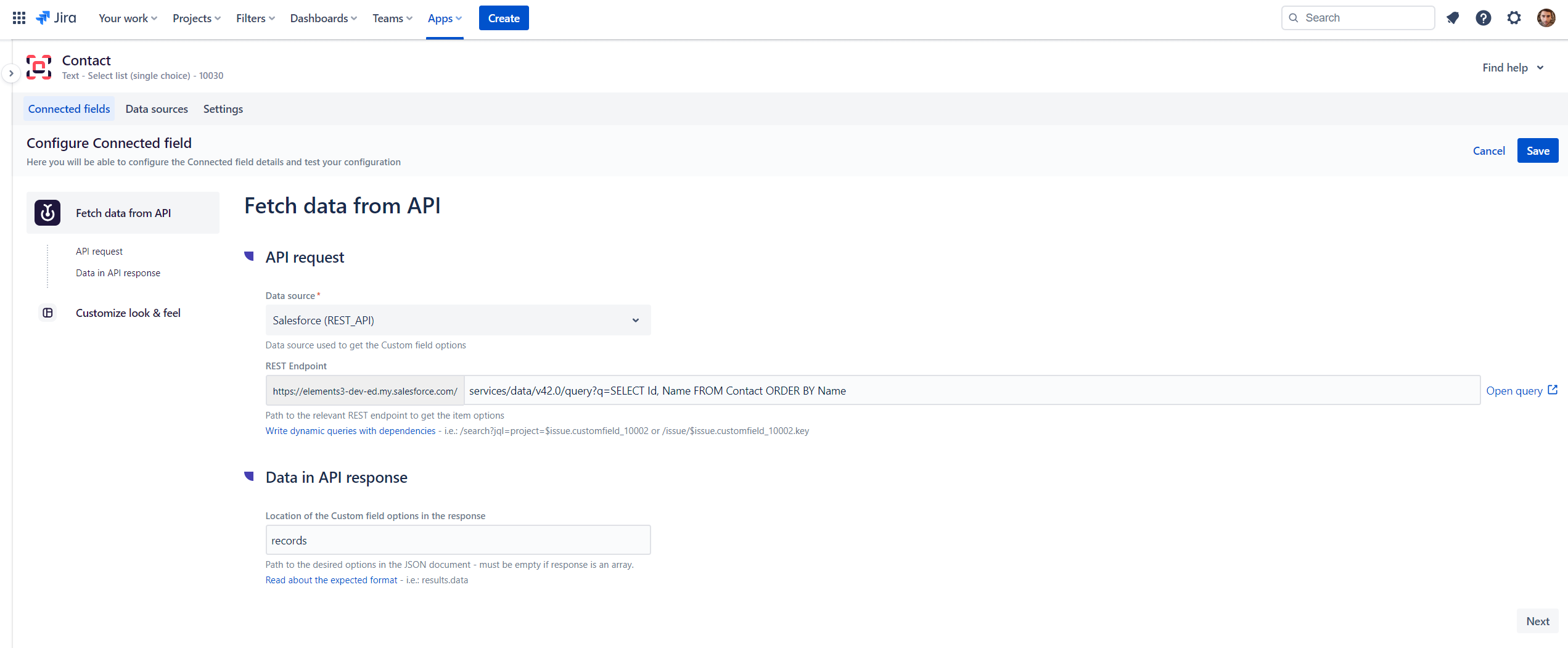This screenshot has height=648, width=1568.
Task: Click the Save button
Action: [x=1537, y=151]
